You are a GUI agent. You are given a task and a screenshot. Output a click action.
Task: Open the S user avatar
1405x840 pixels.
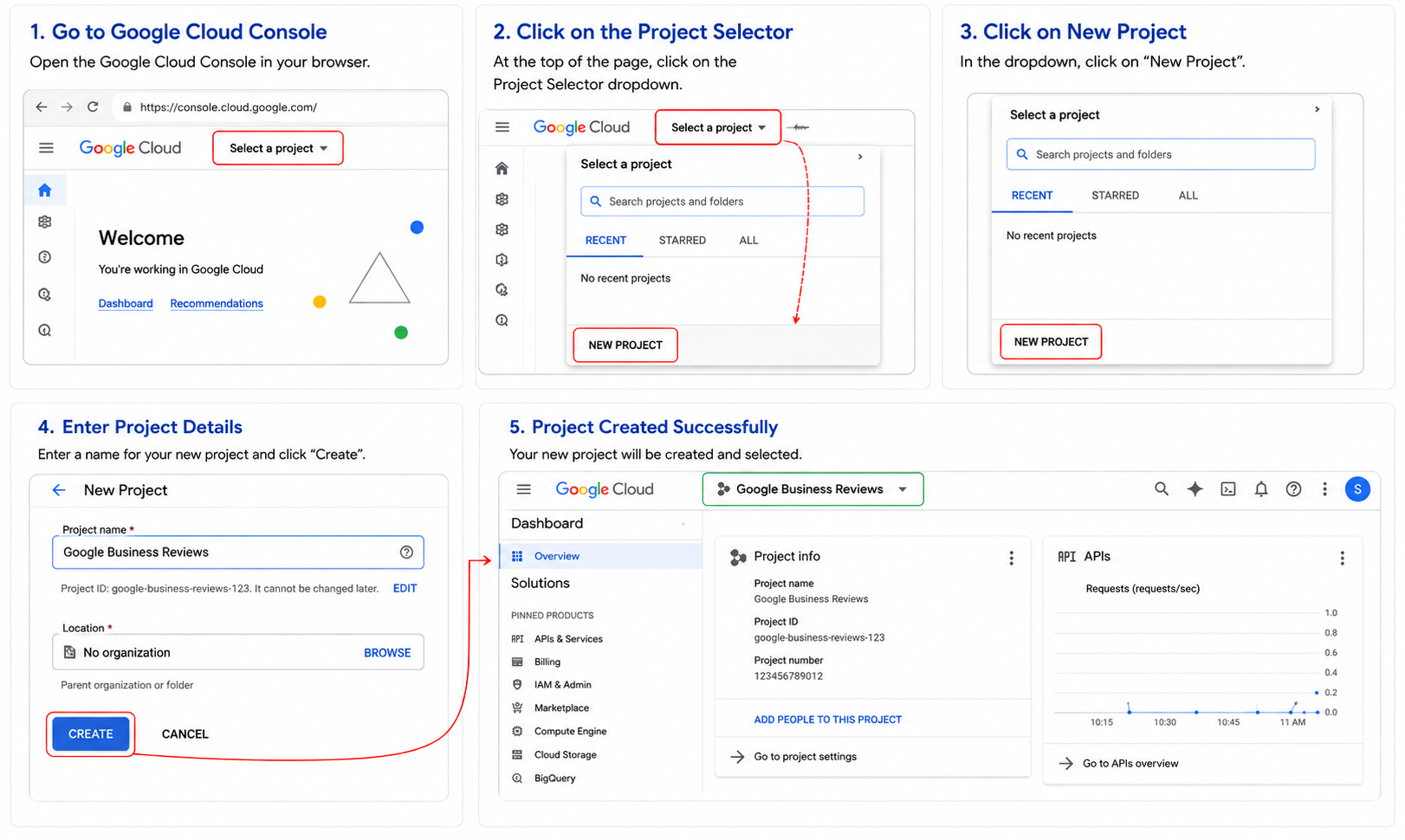[x=1357, y=489]
